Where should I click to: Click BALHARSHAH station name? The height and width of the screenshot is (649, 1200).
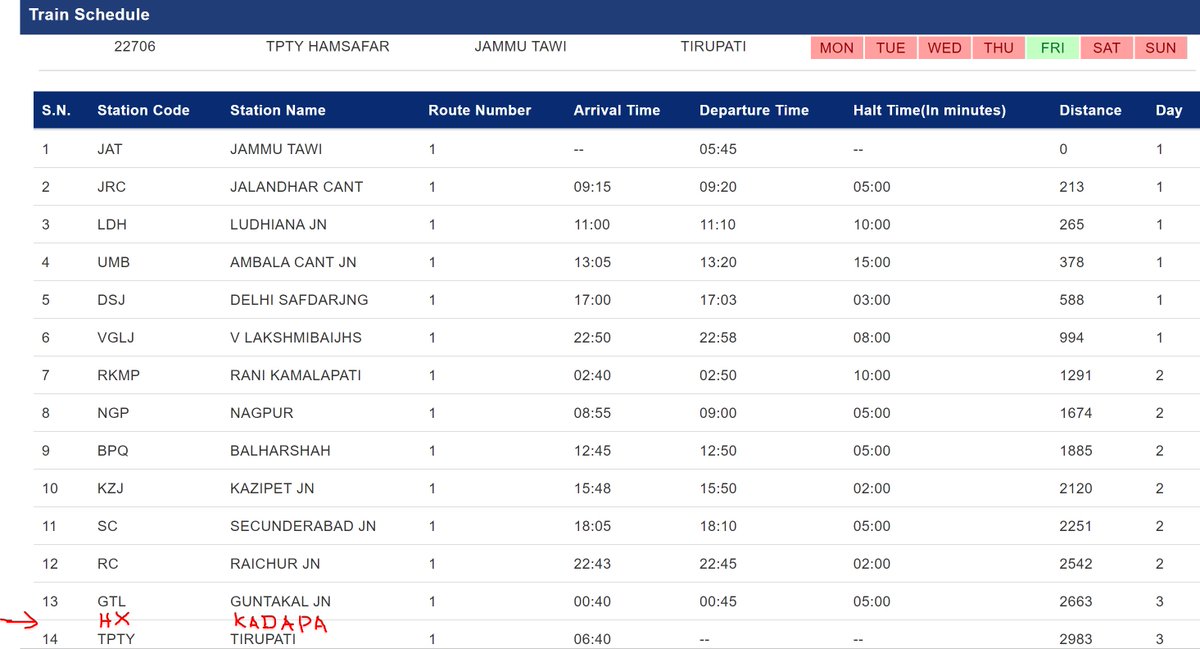pos(280,451)
